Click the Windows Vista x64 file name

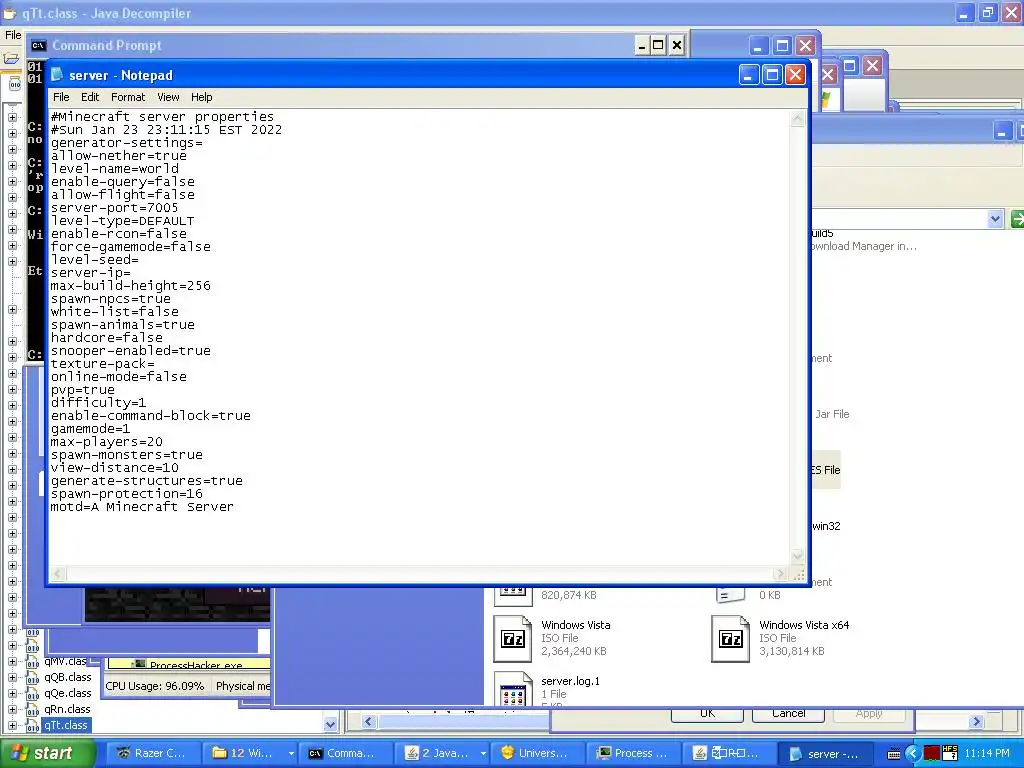click(804, 625)
